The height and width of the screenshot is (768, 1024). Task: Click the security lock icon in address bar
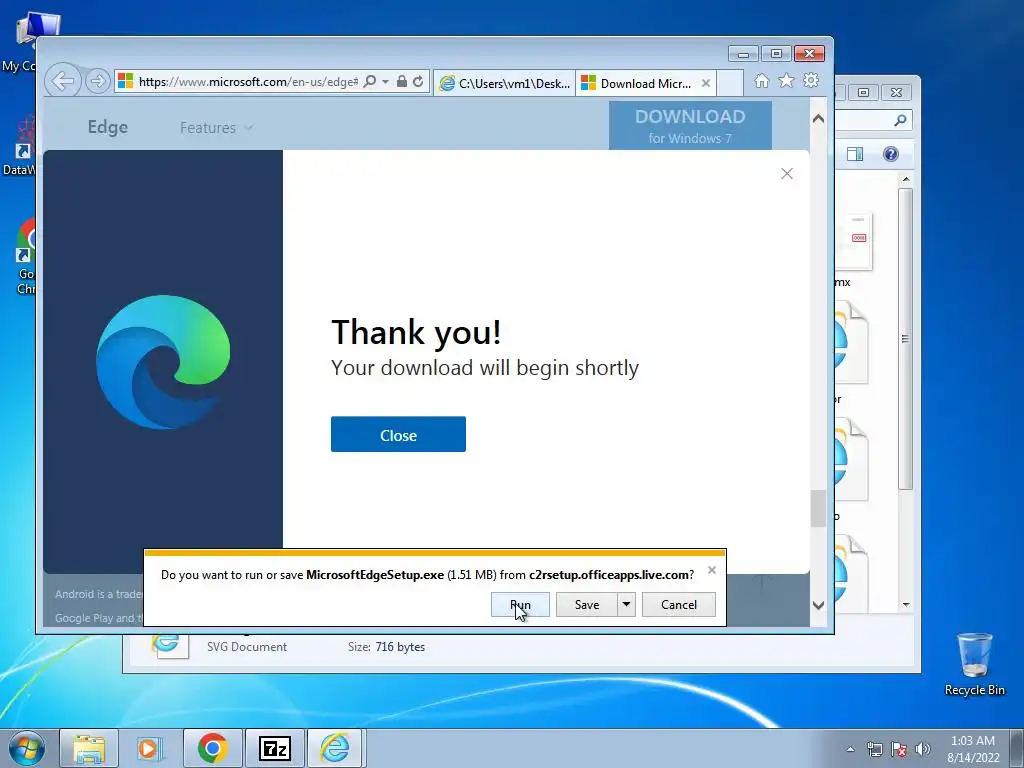[402, 82]
